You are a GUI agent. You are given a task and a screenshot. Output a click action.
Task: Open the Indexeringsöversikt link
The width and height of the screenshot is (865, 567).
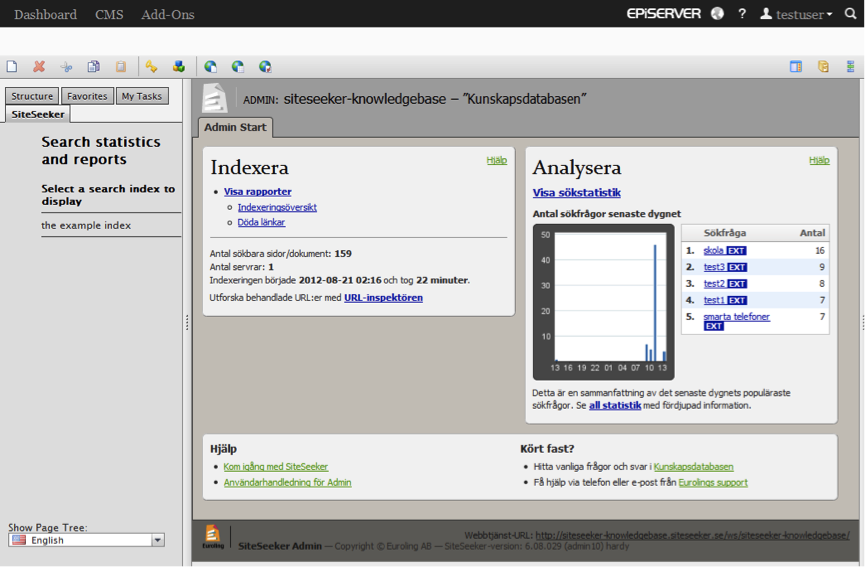pos(277,207)
